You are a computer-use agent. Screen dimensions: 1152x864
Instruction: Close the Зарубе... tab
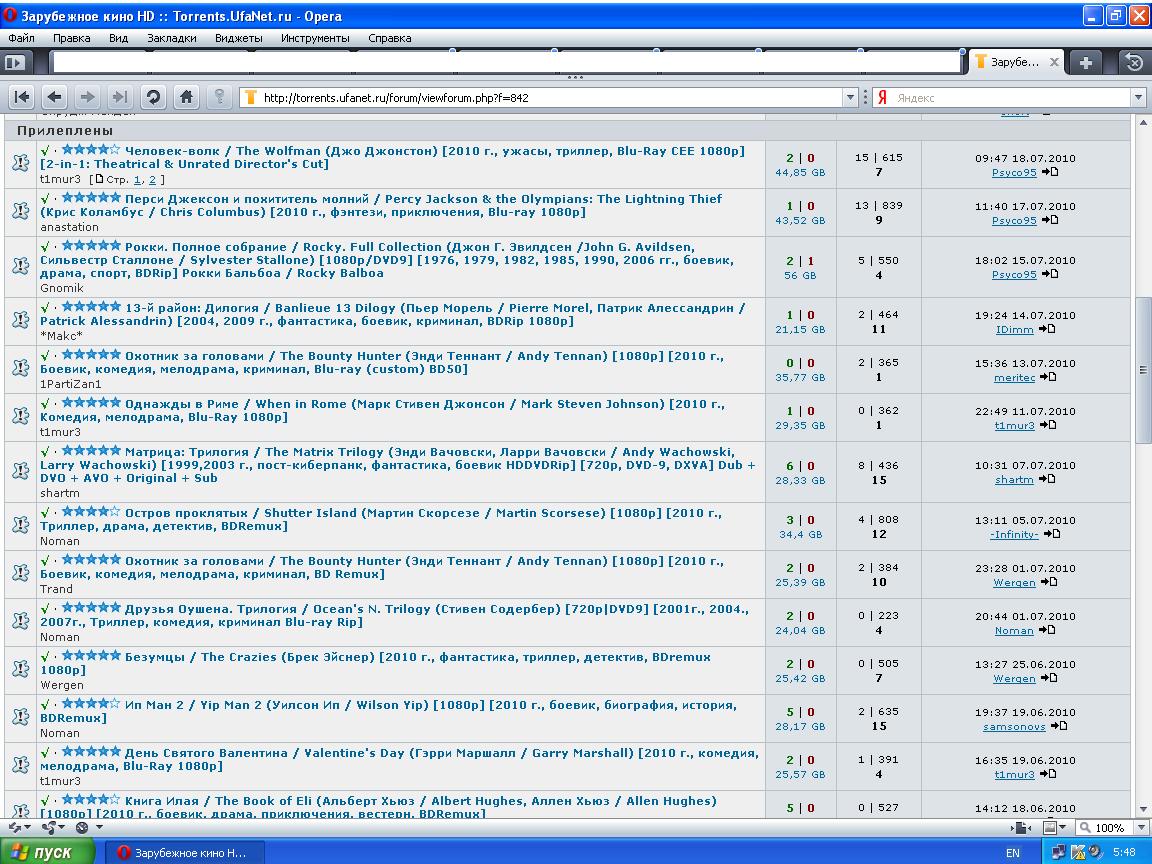(1054, 62)
